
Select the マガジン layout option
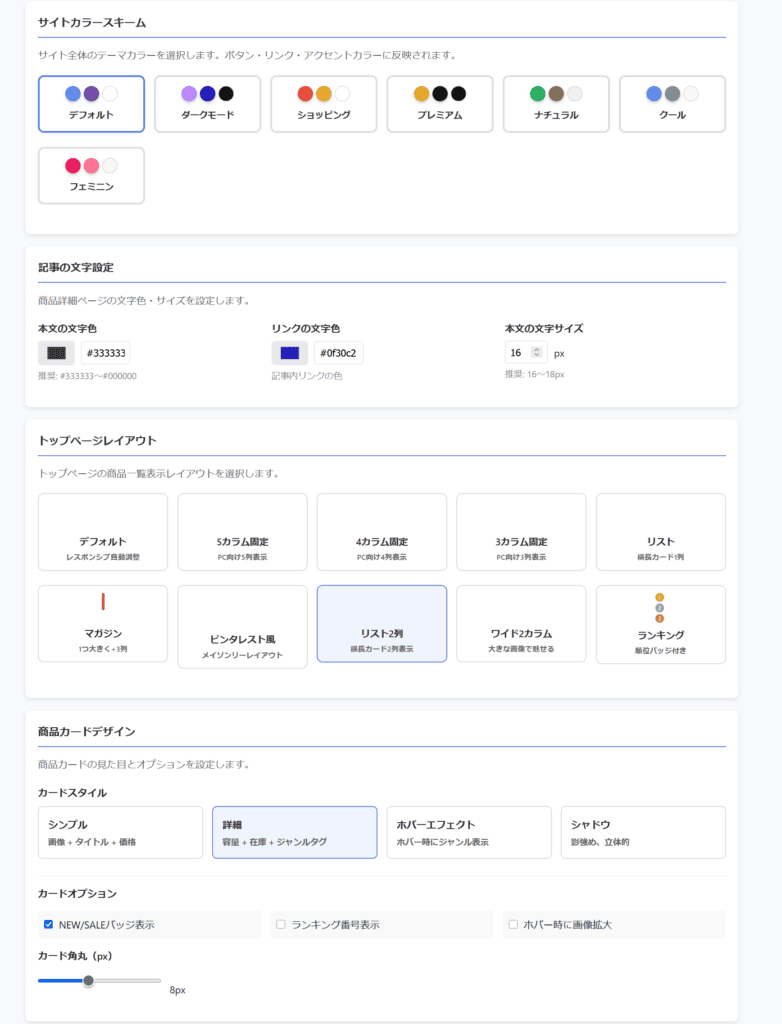(x=103, y=624)
